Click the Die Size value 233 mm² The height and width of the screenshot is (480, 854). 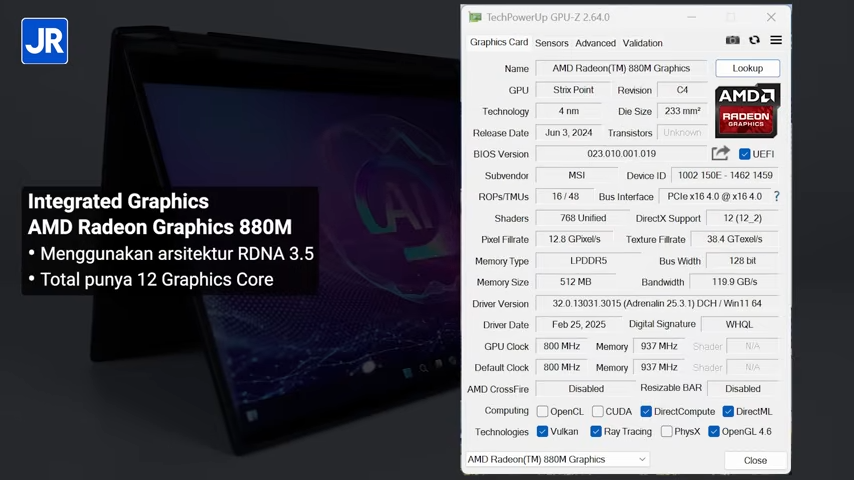(x=682, y=111)
